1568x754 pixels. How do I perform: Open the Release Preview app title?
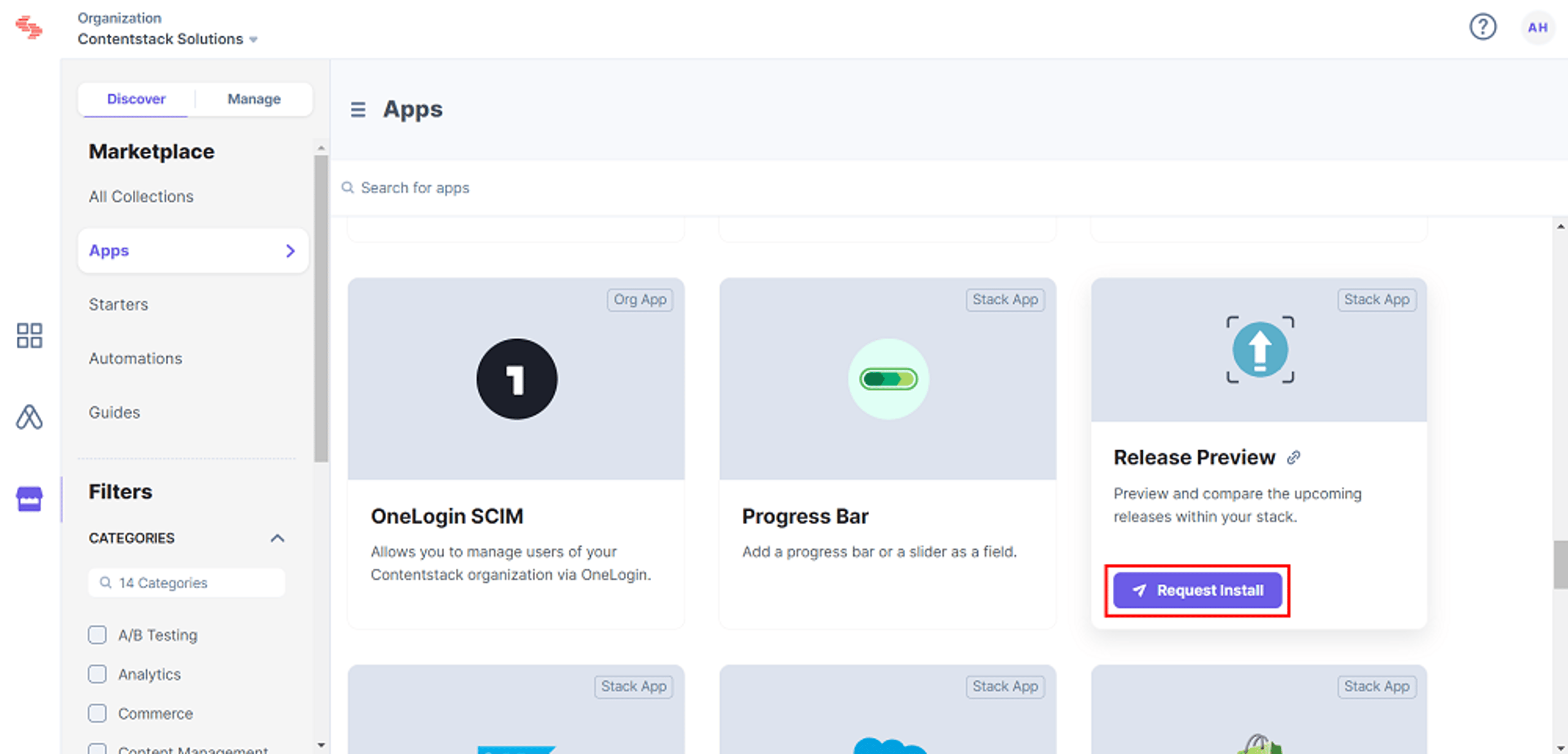tap(1194, 458)
